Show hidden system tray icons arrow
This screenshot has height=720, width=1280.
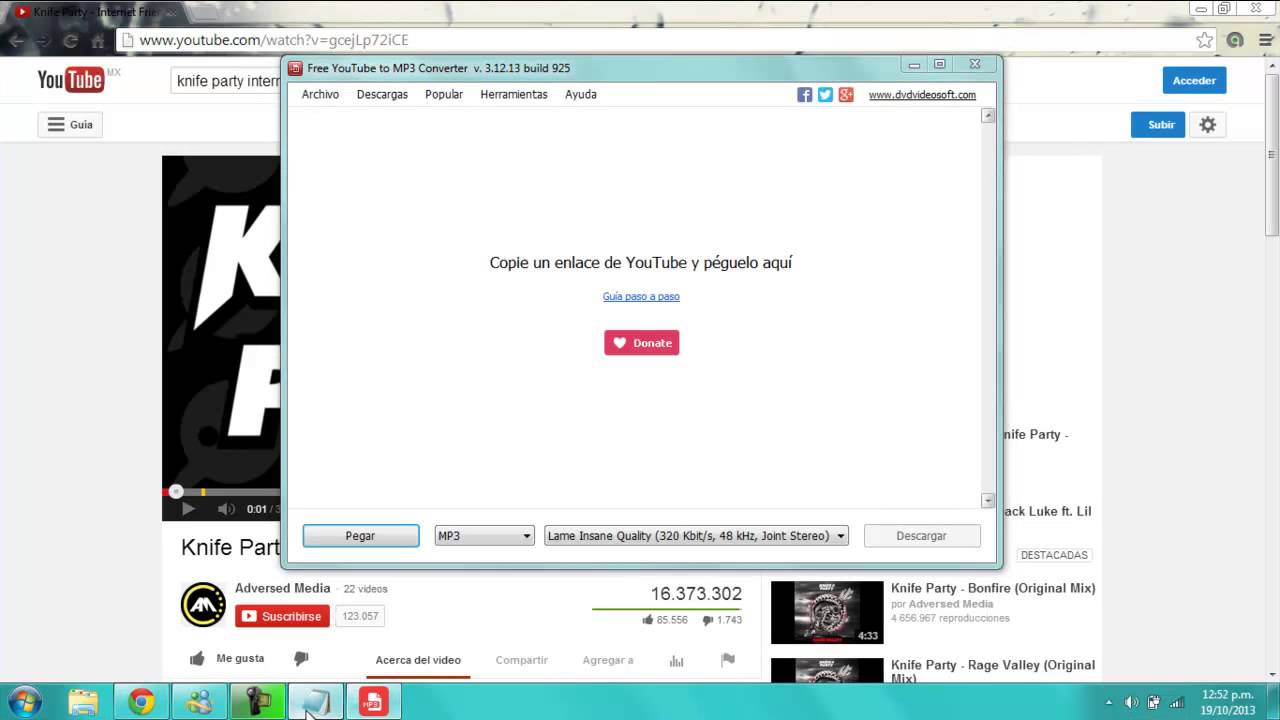[x=1108, y=702]
